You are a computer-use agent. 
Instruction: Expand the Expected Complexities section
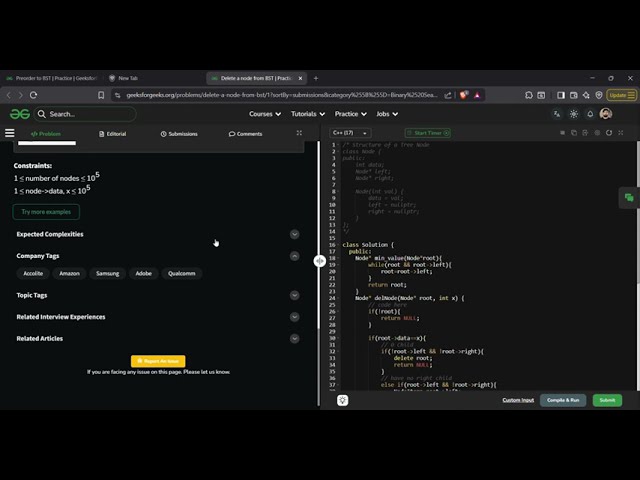(294, 234)
